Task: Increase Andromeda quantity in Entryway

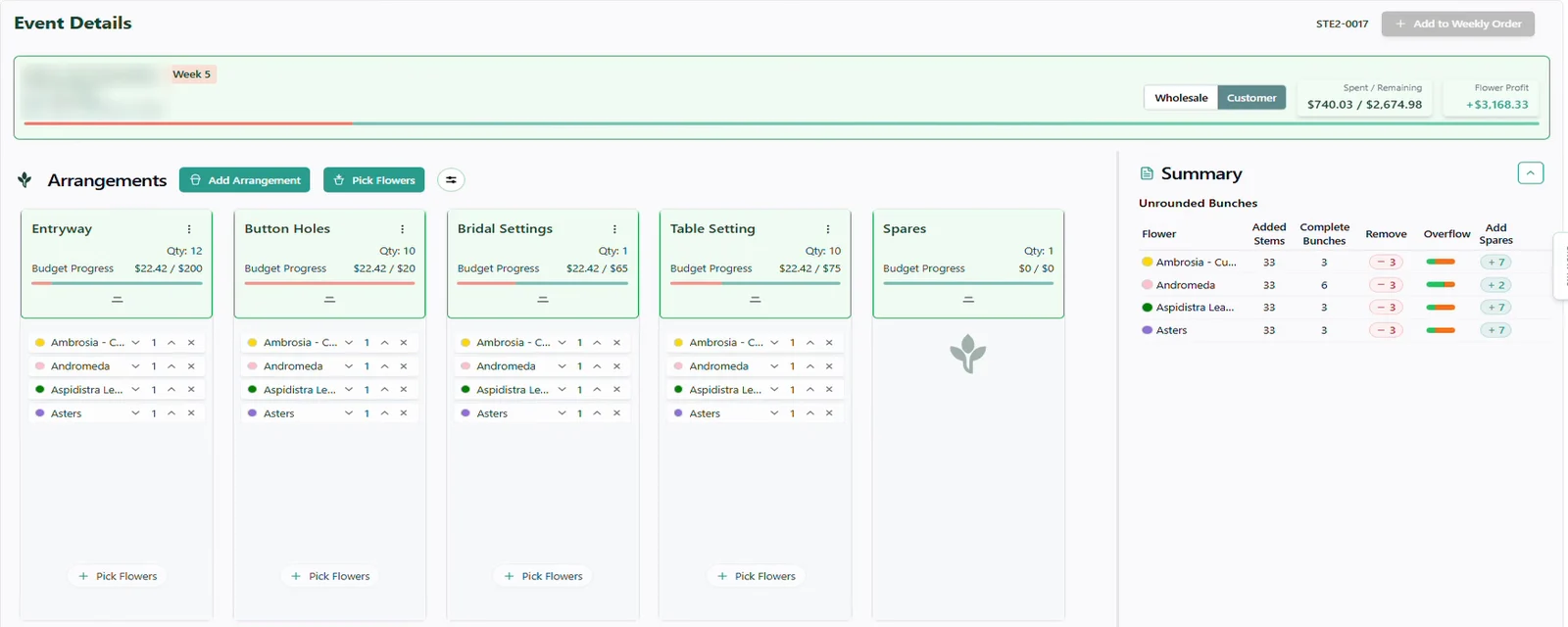Action: point(171,366)
